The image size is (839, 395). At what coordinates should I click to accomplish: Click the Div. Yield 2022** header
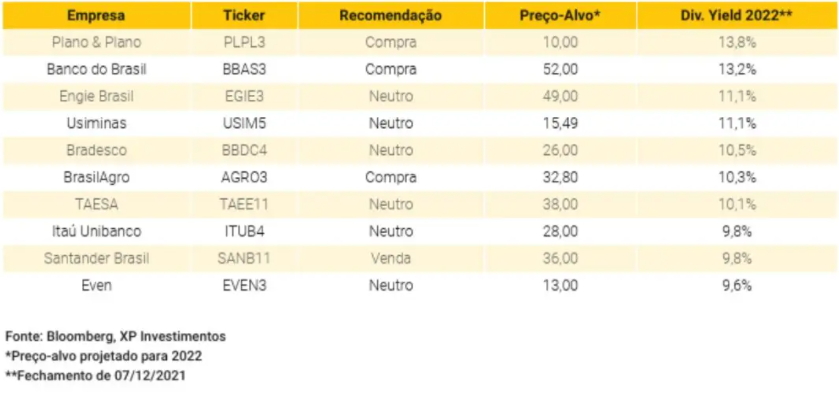[x=736, y=16]
